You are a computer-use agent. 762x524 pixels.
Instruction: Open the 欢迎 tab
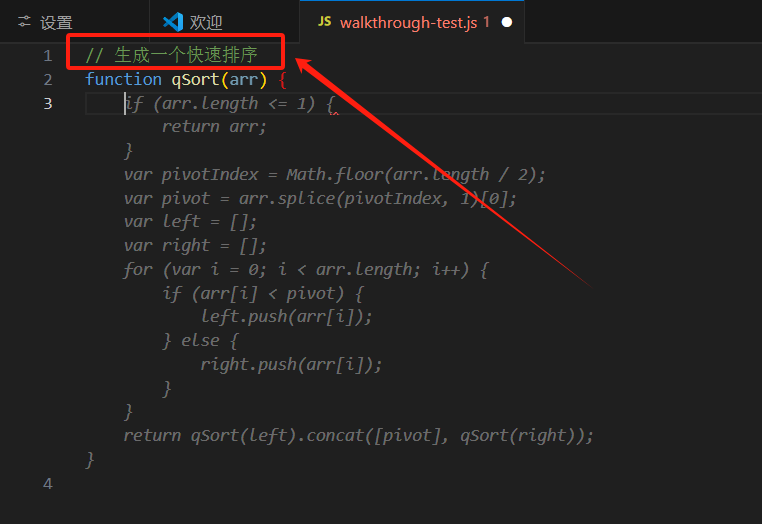click(x=225, y=22)
